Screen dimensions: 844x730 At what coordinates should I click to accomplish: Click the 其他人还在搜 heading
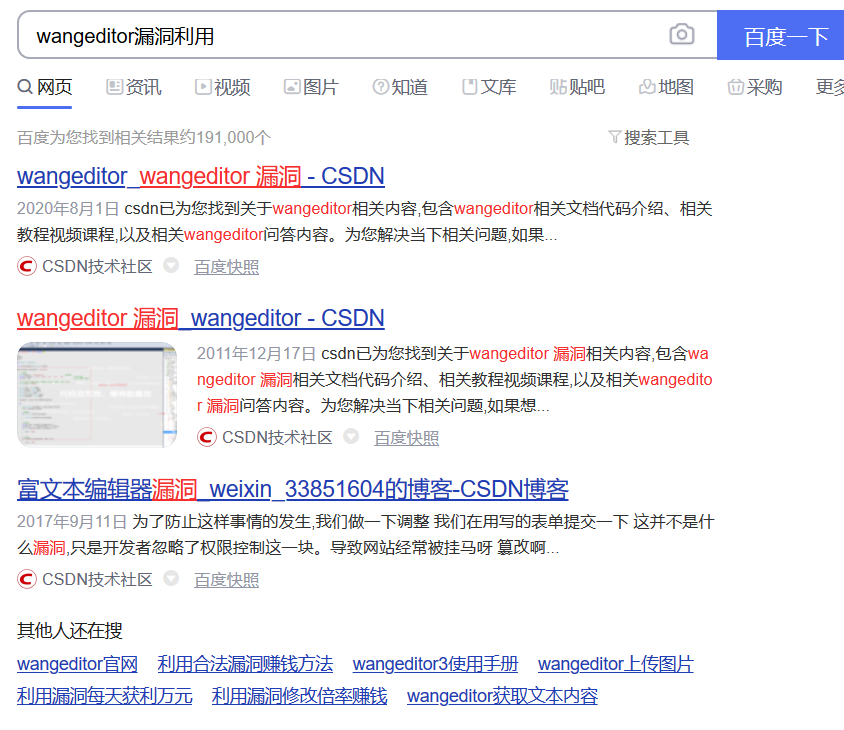[70, 630]
